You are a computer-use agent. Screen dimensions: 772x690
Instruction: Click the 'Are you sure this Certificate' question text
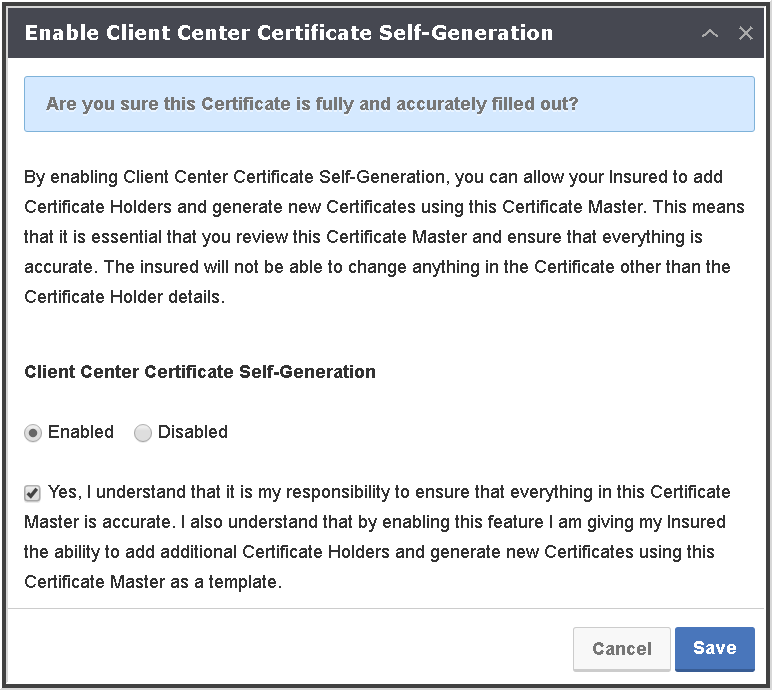tap(312, 104)
